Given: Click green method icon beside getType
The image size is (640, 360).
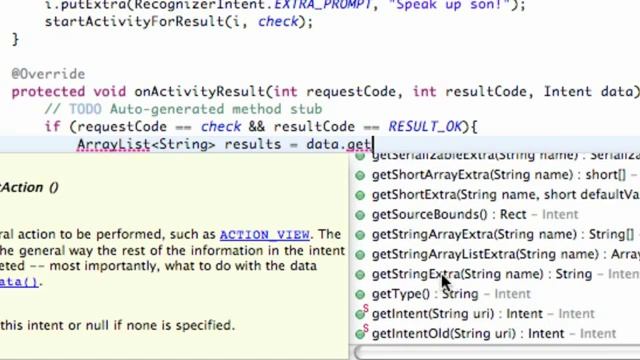Looking at the screenshot, I should click(x=360, y=294).
